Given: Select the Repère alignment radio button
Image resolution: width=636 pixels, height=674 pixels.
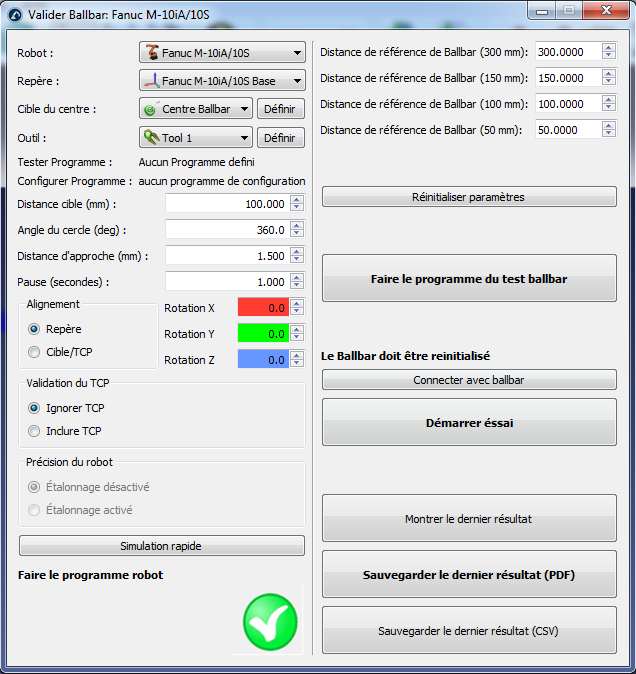Looking at the screenshot, I should tap(35, 328).
